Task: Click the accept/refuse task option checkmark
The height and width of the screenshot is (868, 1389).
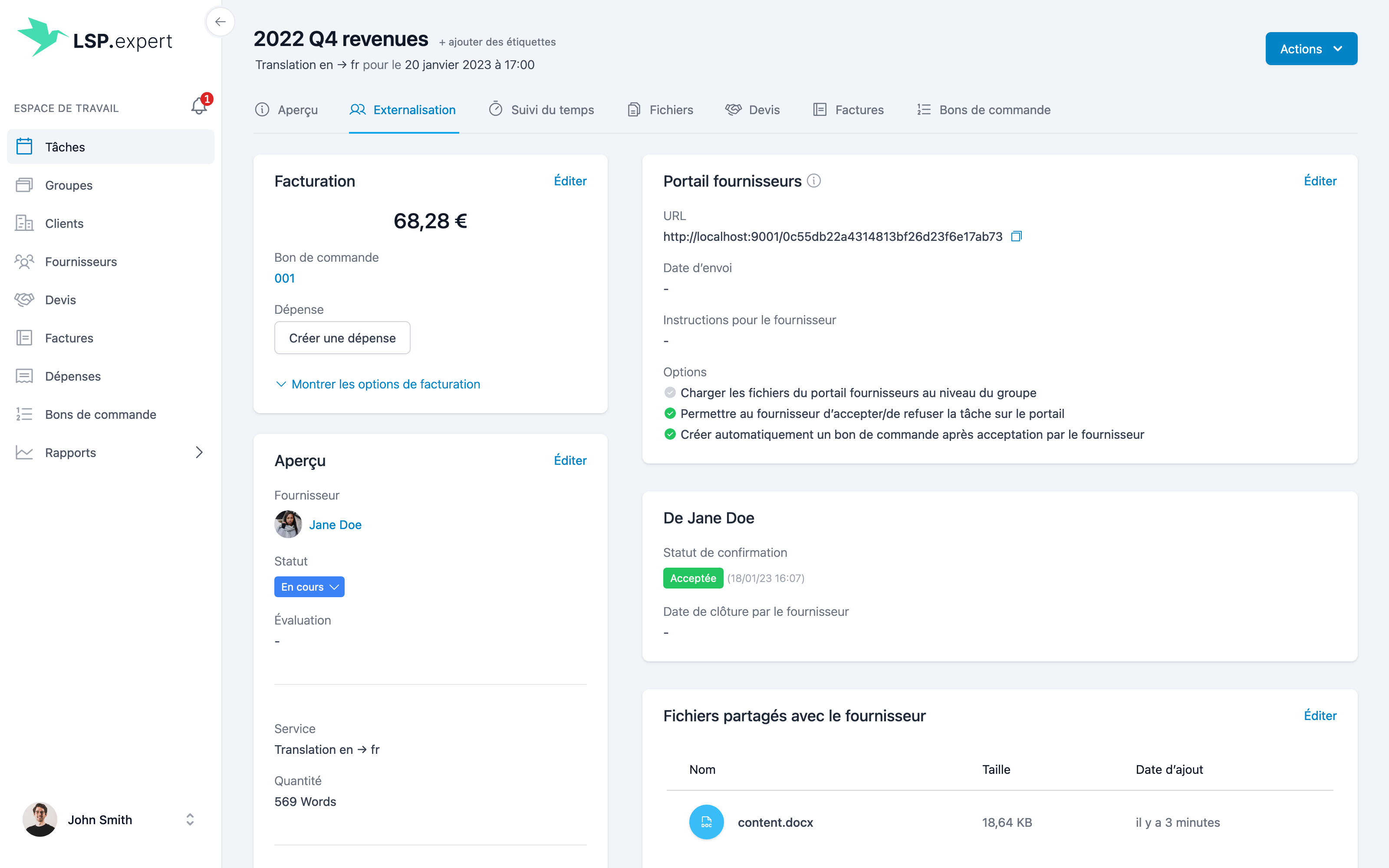Action: point(670,413)
